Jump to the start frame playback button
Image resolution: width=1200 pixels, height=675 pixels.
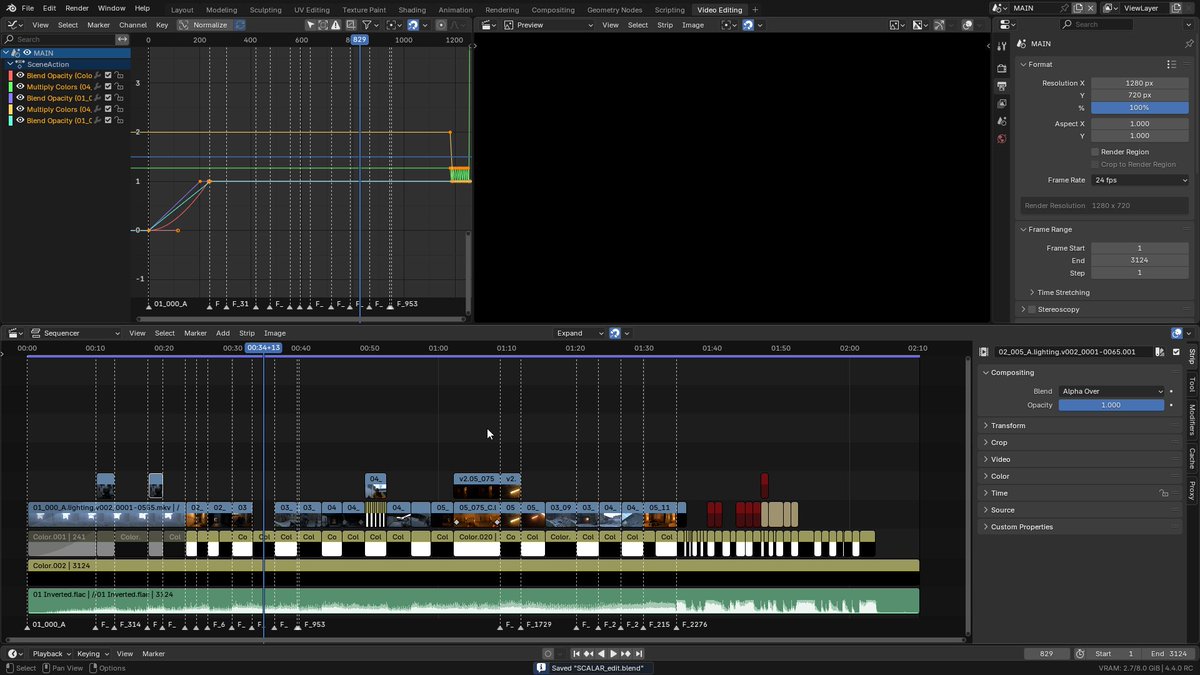pyautogui.click(x=577, y=654)
